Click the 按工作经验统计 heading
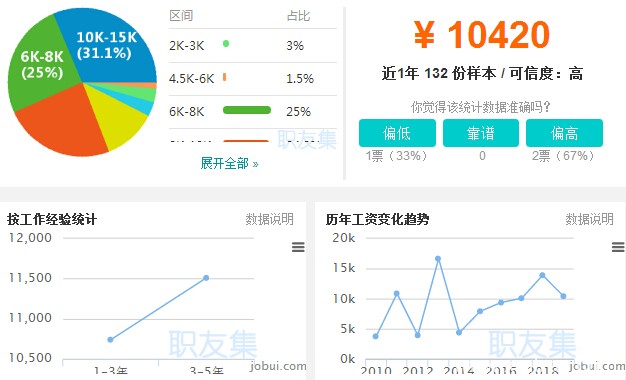 (52, 219)
